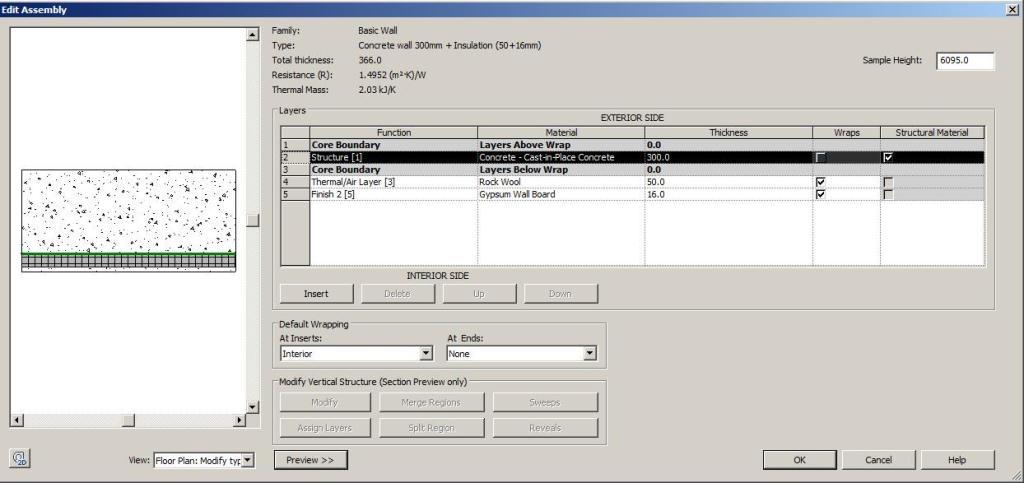Click the Down button
This screenshot has height=483, width=1024.
(560, 294)
